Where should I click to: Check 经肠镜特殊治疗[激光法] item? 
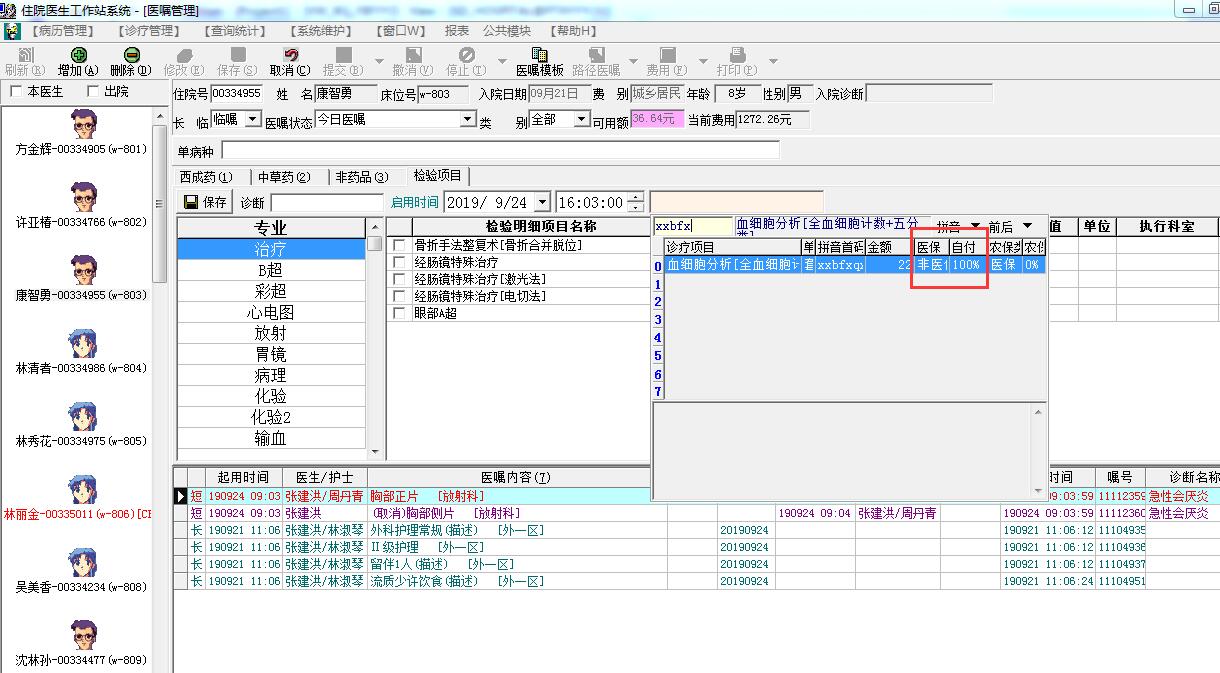(400, 279)
